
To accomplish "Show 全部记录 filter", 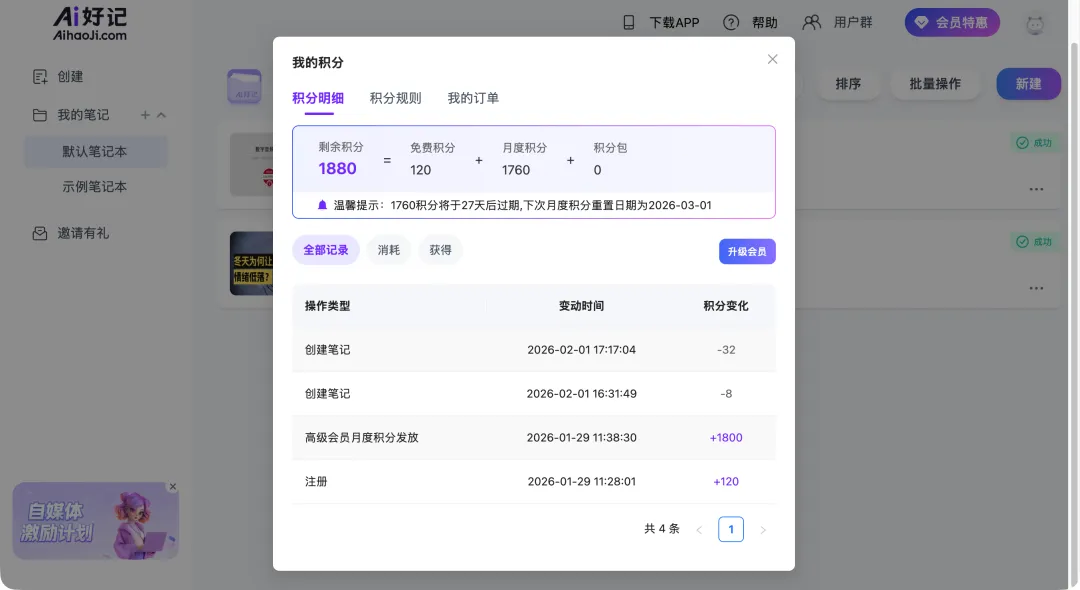I will pyautogui.click(x=326, y=250).
